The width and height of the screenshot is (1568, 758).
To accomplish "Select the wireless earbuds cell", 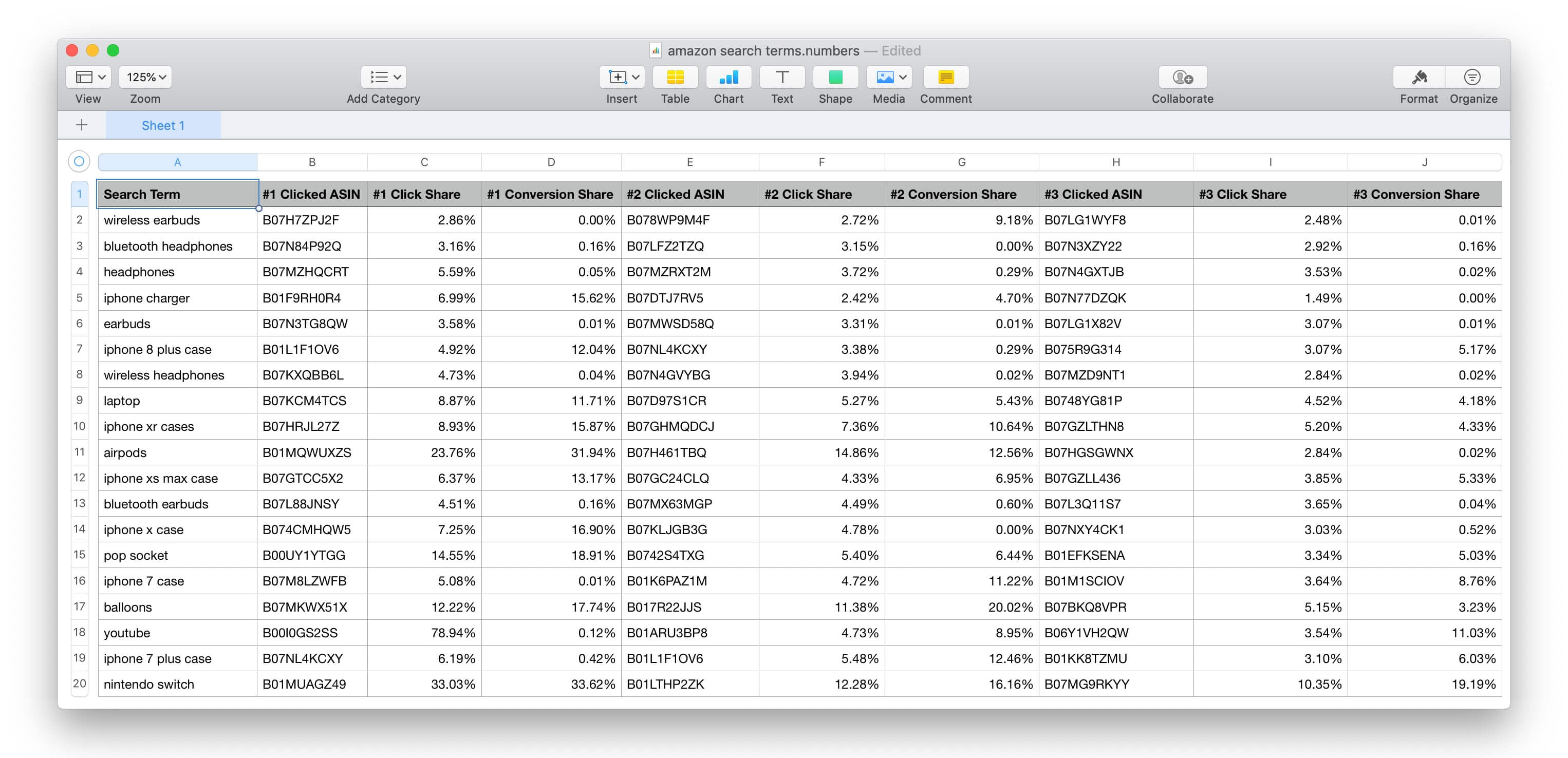I will (x=178, y=220).
